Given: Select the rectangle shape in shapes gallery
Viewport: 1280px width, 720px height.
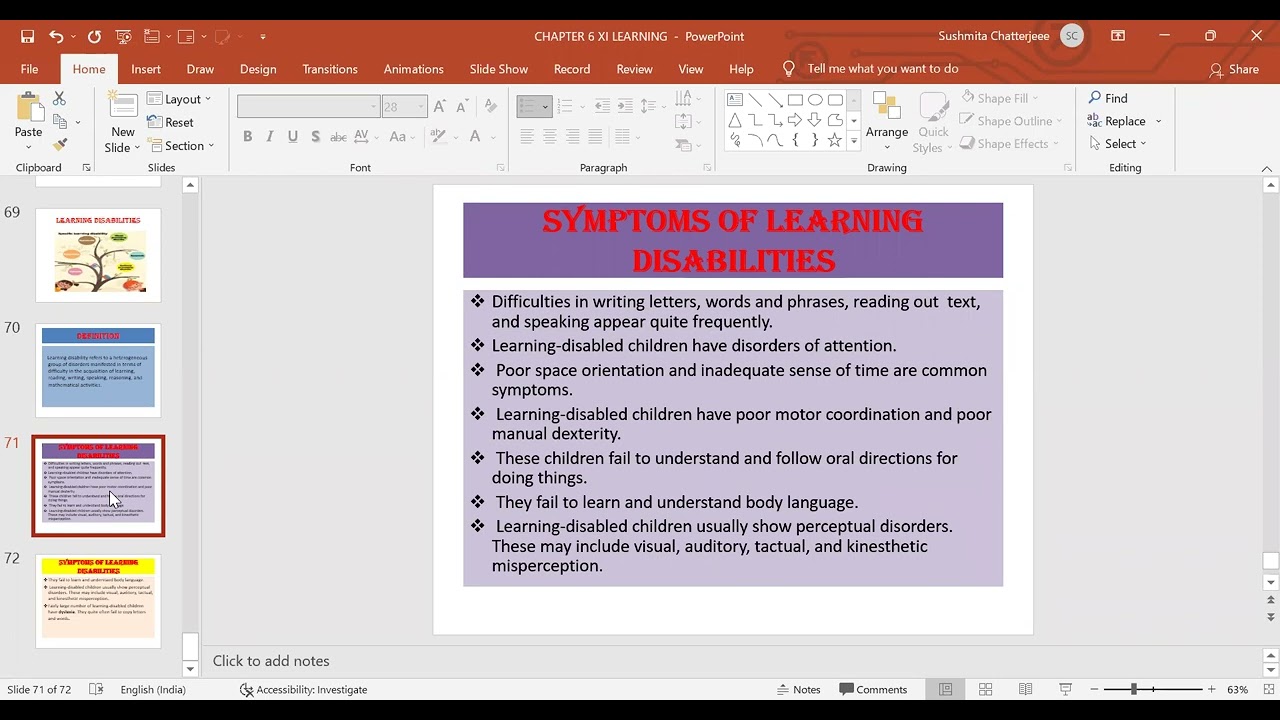Looking at the screenshot, I should tap(795, 100).
